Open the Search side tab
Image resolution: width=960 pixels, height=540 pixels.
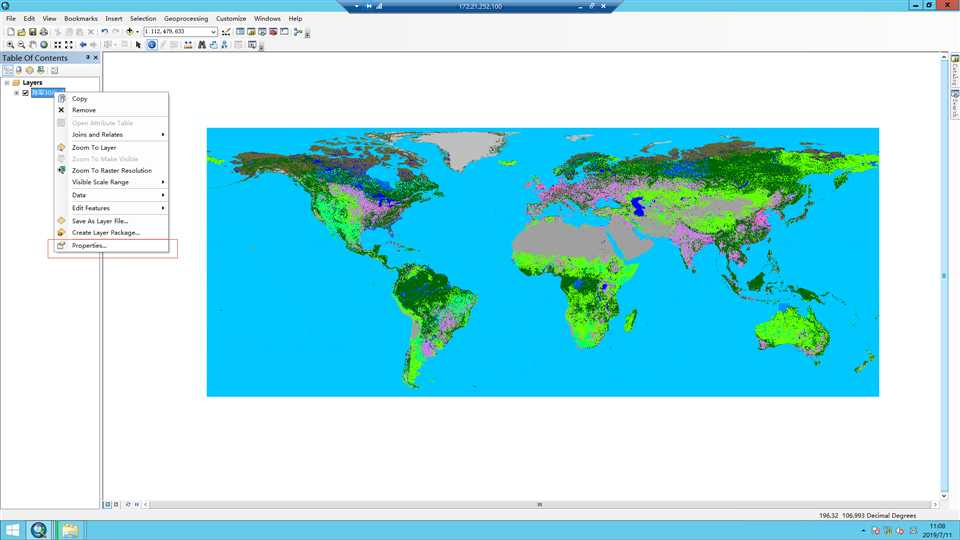point(955,104)
